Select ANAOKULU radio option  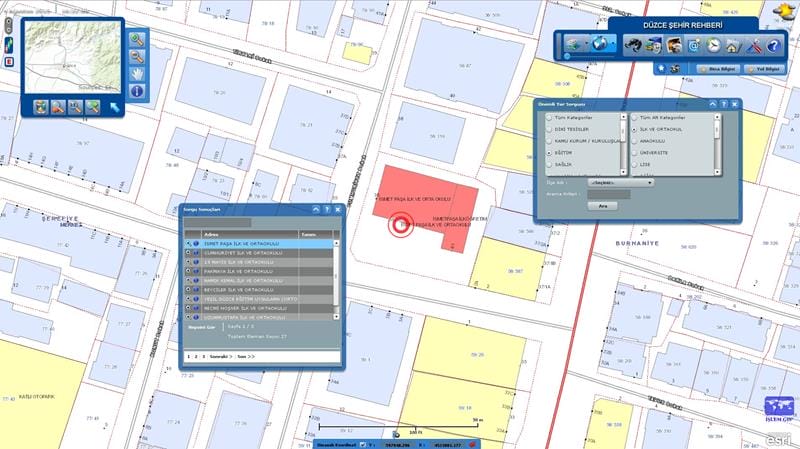pyautogui.click(x=635, y=141)
